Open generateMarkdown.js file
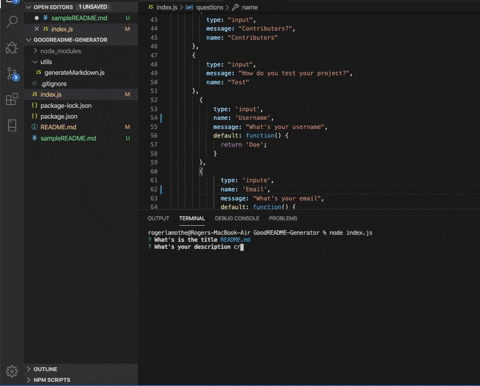 point(74,72)
